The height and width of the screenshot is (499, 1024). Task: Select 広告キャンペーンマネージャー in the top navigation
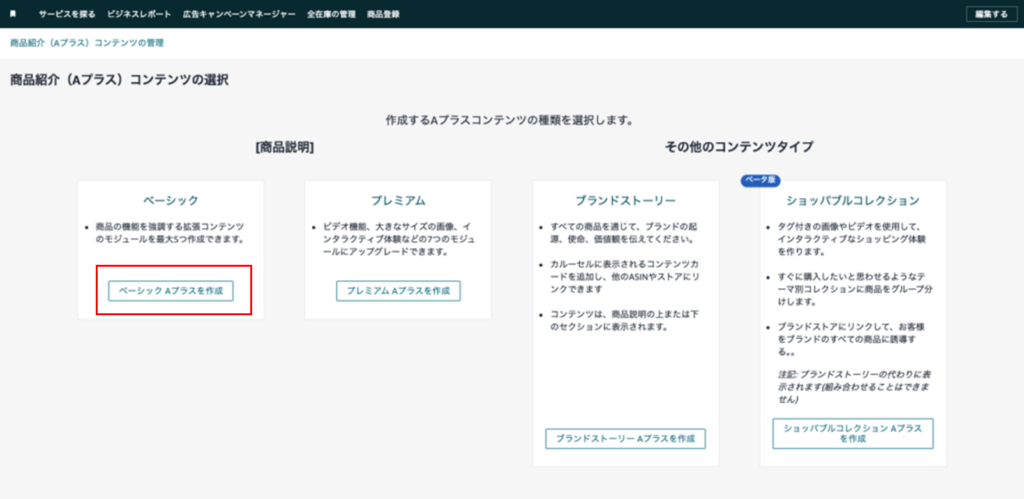click(240, 14)
